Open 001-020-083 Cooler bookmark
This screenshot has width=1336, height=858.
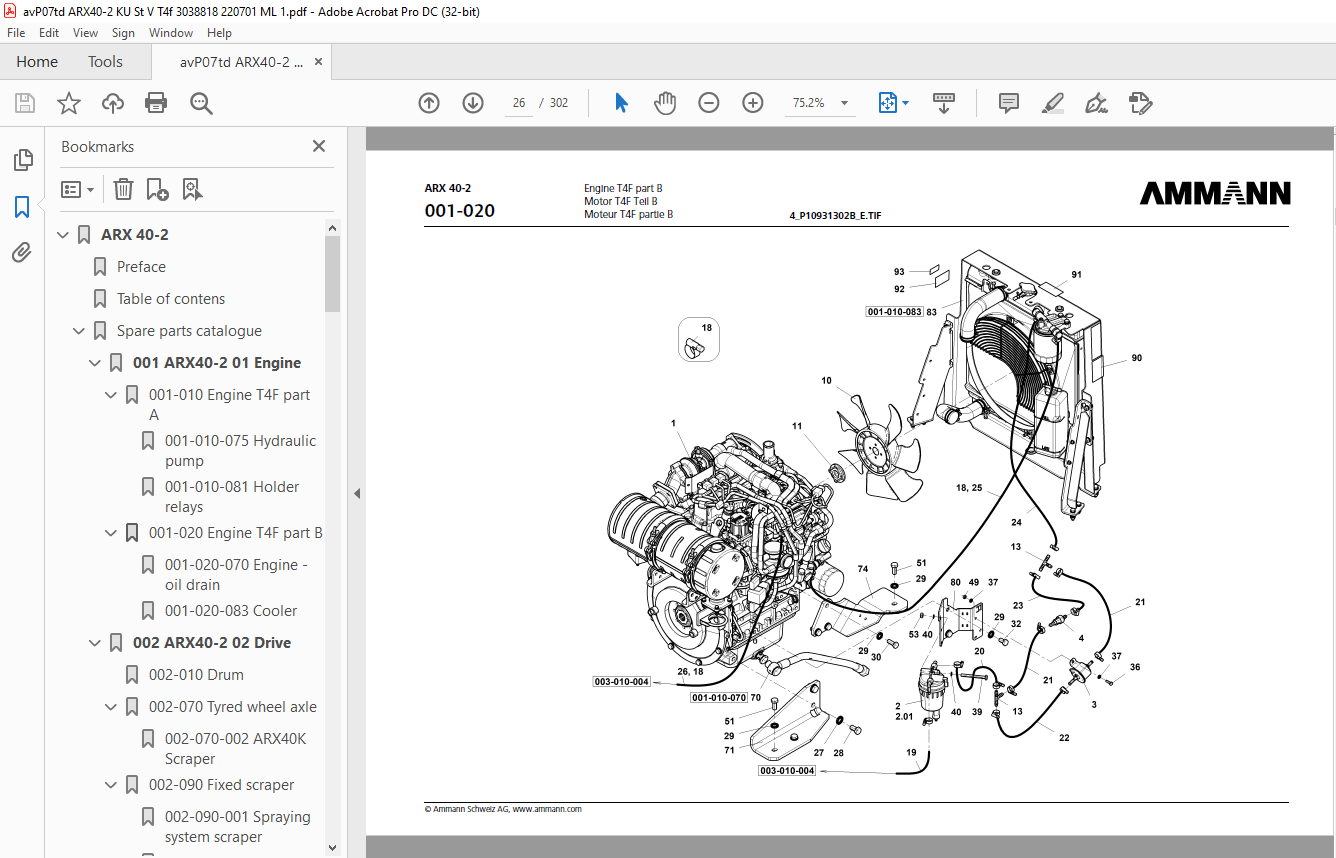pyautogui.click(x=231, y=611)
